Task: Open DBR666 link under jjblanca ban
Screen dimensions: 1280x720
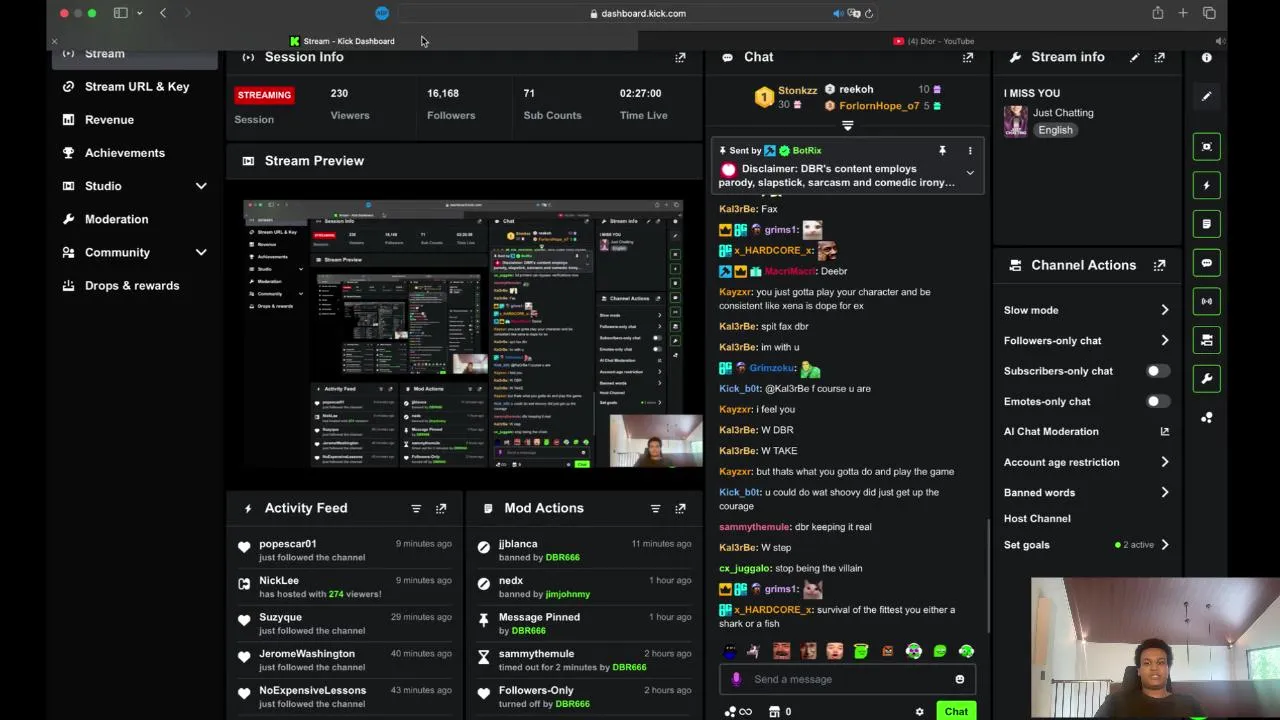Action: click(562, 558)
